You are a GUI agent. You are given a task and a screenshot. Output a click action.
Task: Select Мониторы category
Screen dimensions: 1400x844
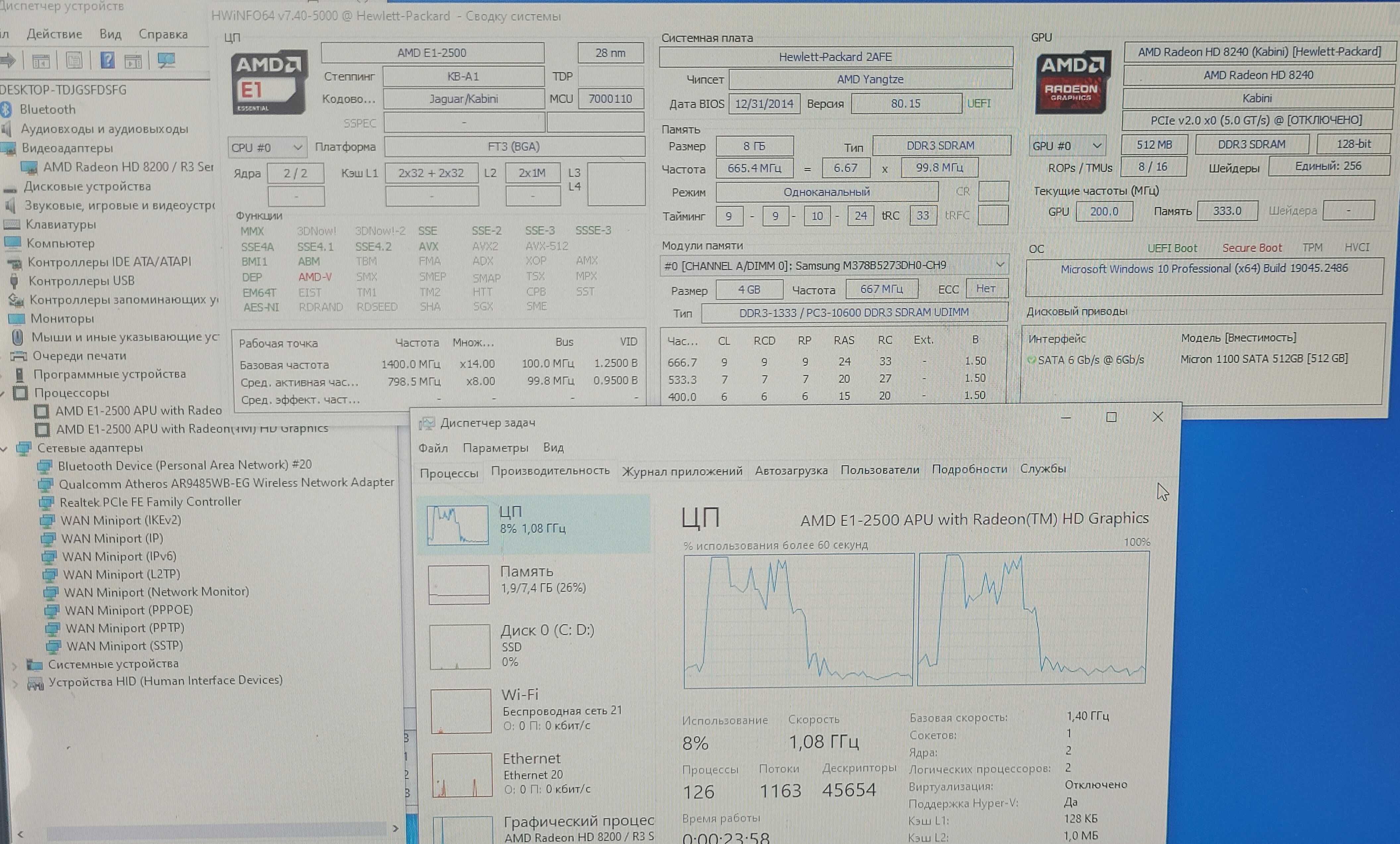(x=62, y=319)
